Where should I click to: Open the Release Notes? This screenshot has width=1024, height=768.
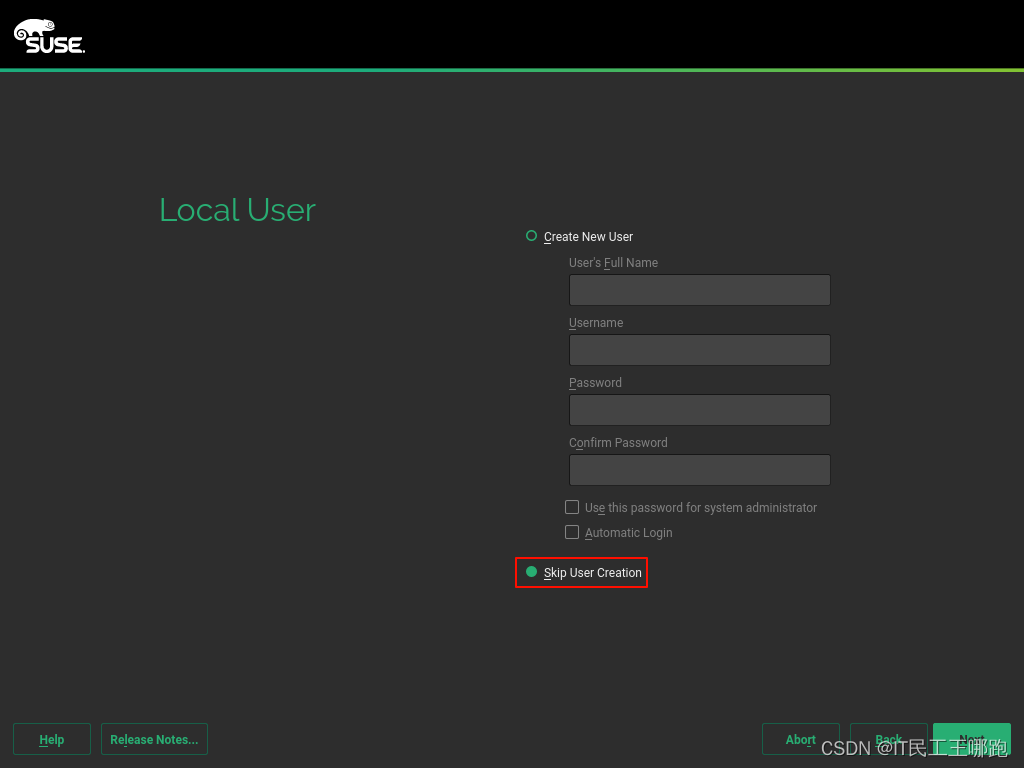[154, 739]
